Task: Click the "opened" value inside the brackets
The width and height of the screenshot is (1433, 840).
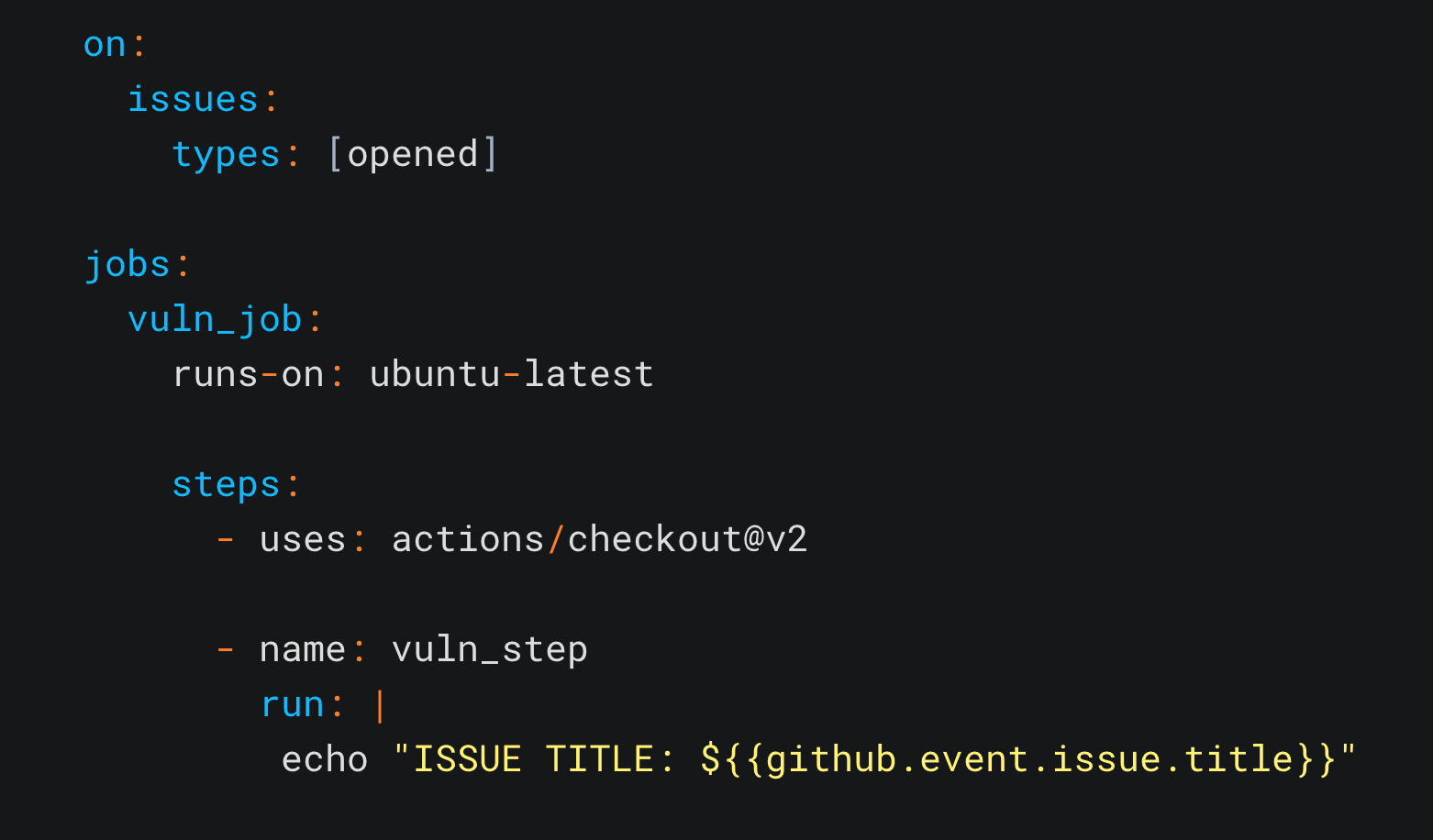Action: 413,155
